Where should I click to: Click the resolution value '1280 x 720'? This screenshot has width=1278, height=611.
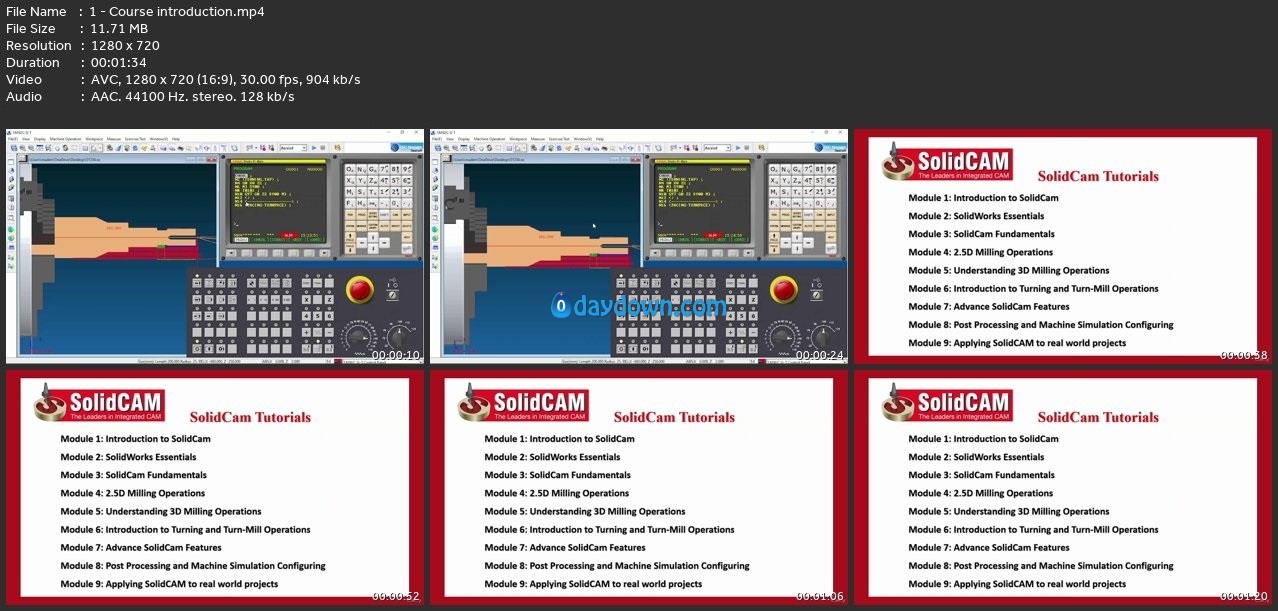(x=124, y=46)
